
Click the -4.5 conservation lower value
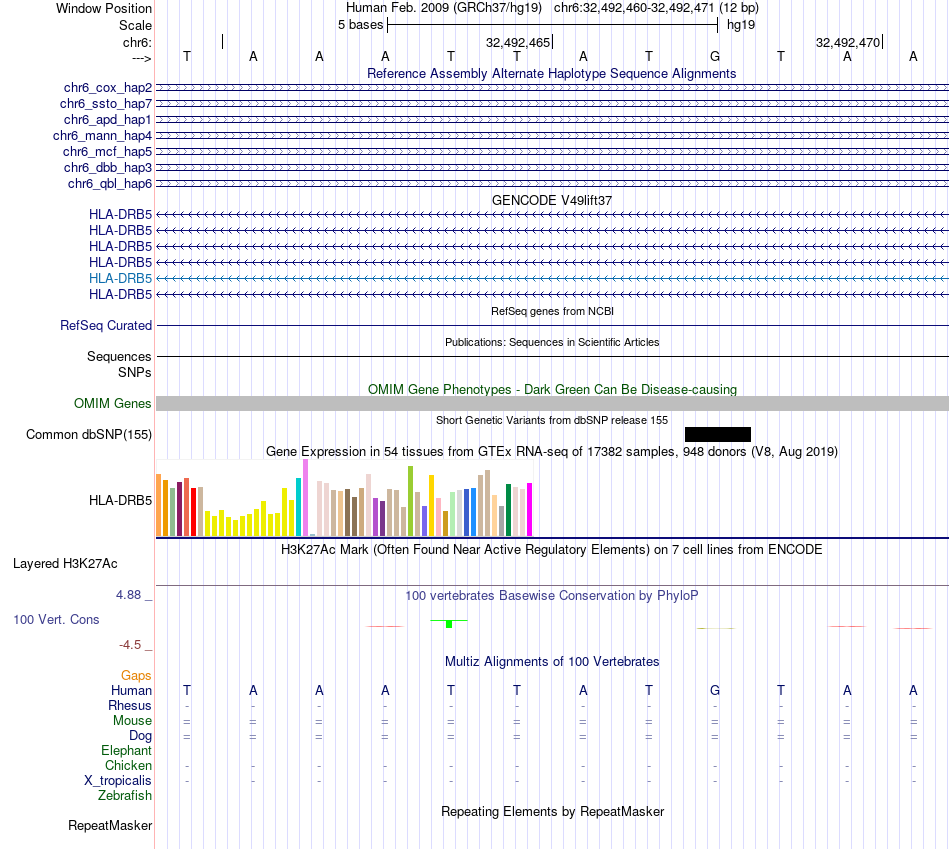130,645
